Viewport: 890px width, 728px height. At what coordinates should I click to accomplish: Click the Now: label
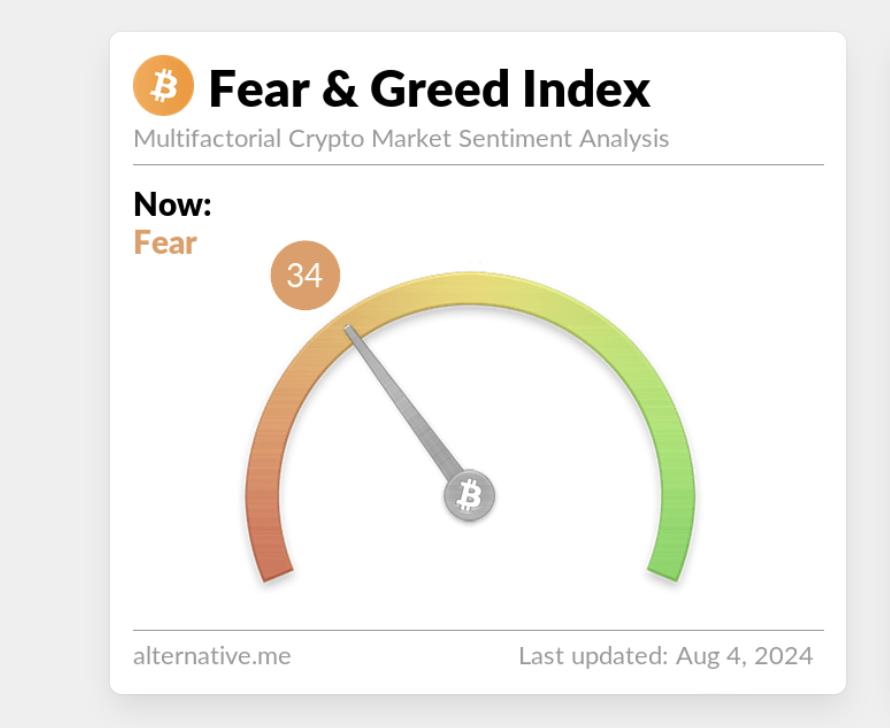tap(173, 204)
